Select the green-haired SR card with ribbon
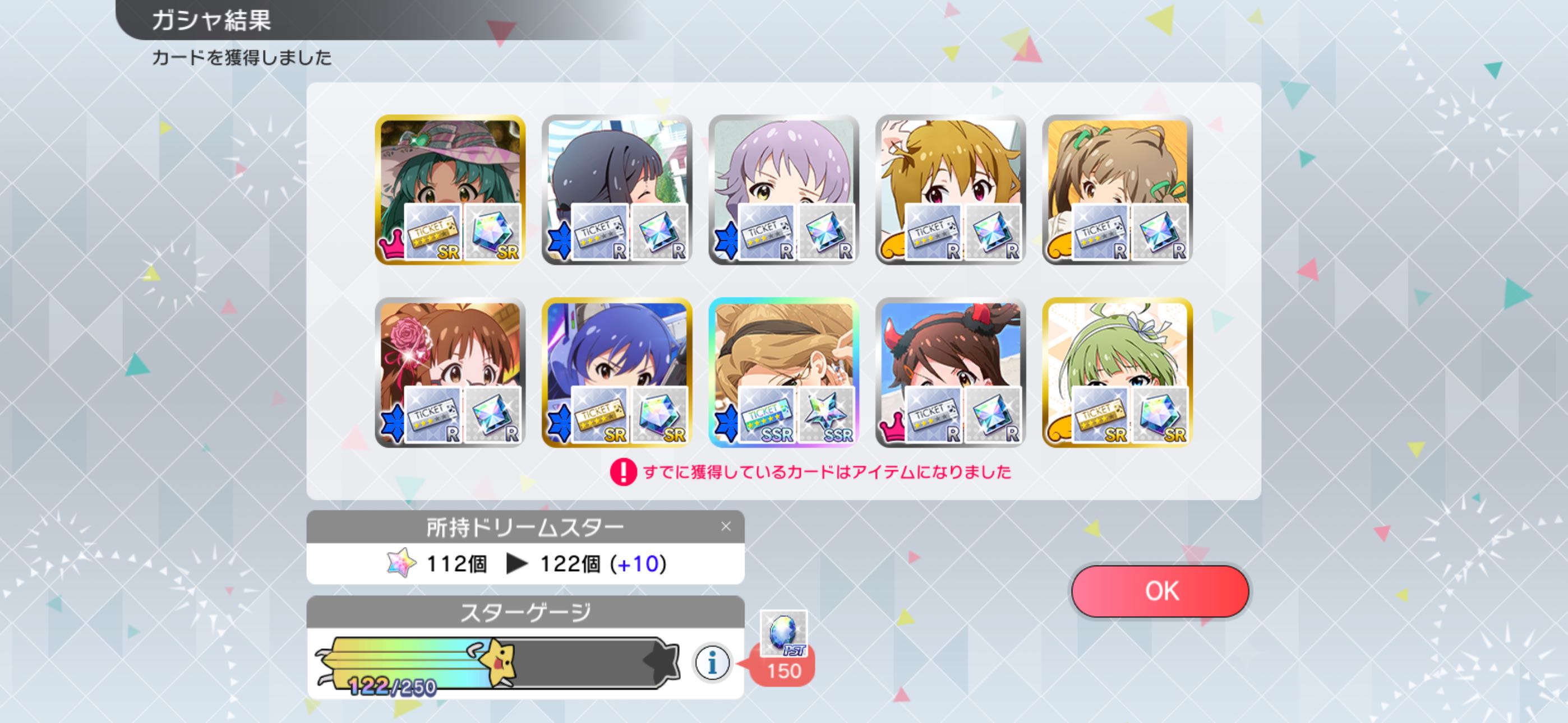This screenshot has width=1568, height=723. point(1117,373)
